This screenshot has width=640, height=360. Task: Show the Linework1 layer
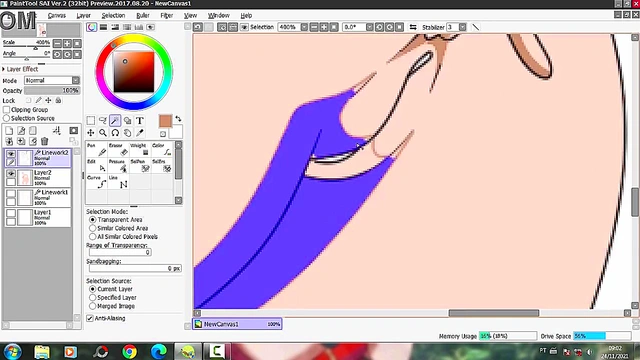(11, 193)
